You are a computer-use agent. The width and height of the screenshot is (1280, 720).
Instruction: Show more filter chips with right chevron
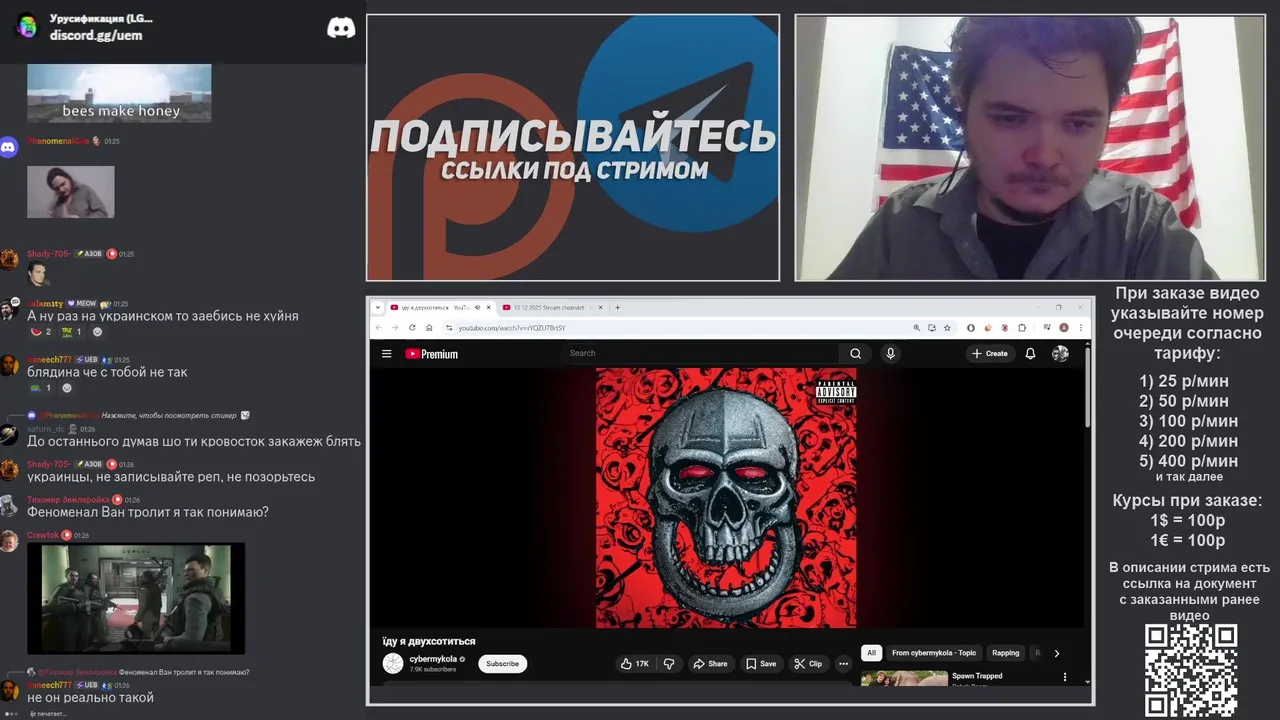click(x=1057, y=653)
